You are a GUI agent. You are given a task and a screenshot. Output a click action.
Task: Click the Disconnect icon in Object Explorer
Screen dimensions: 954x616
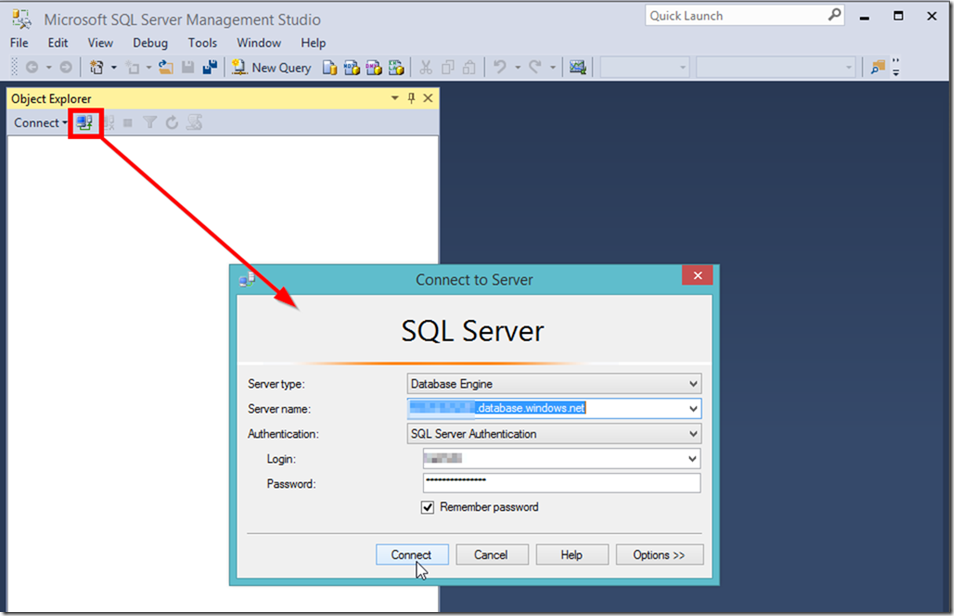pos(109,123)
